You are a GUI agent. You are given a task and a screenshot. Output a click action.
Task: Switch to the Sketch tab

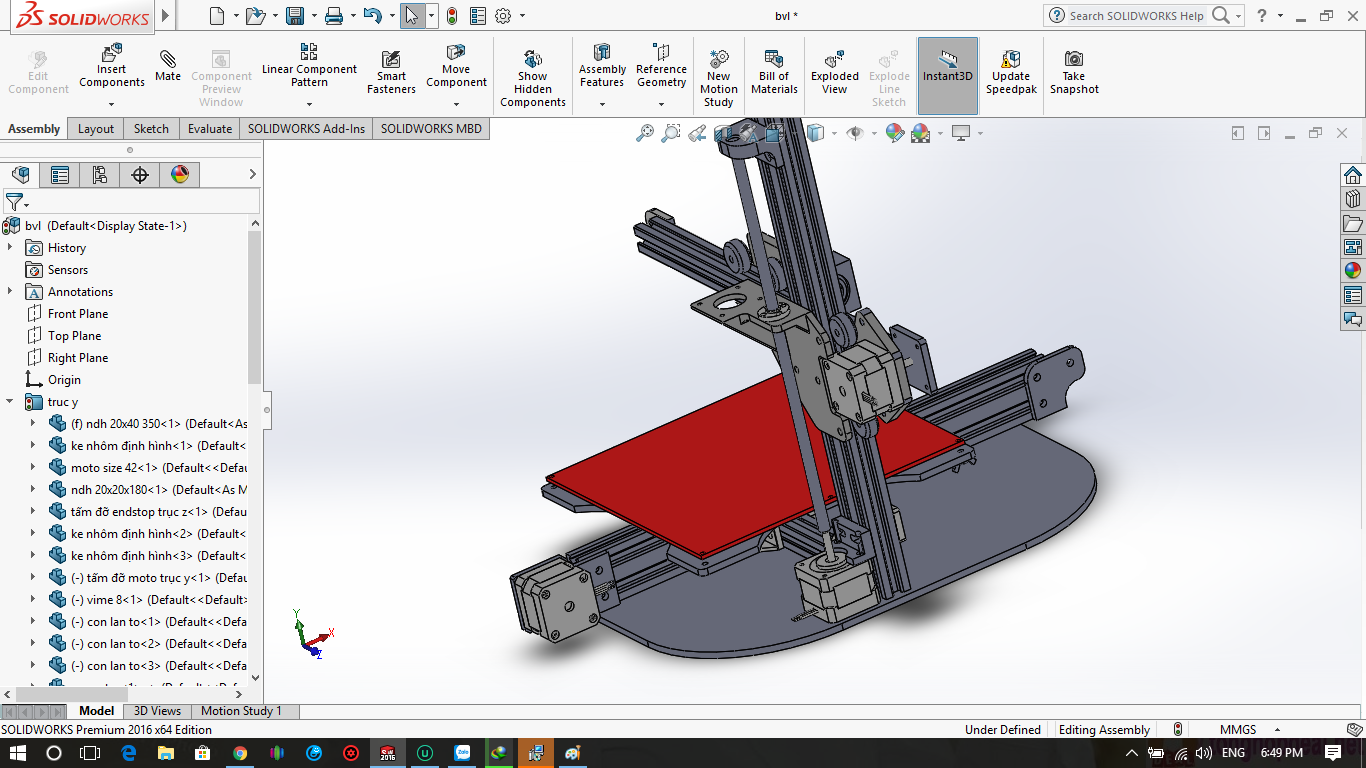coord(151,129)
